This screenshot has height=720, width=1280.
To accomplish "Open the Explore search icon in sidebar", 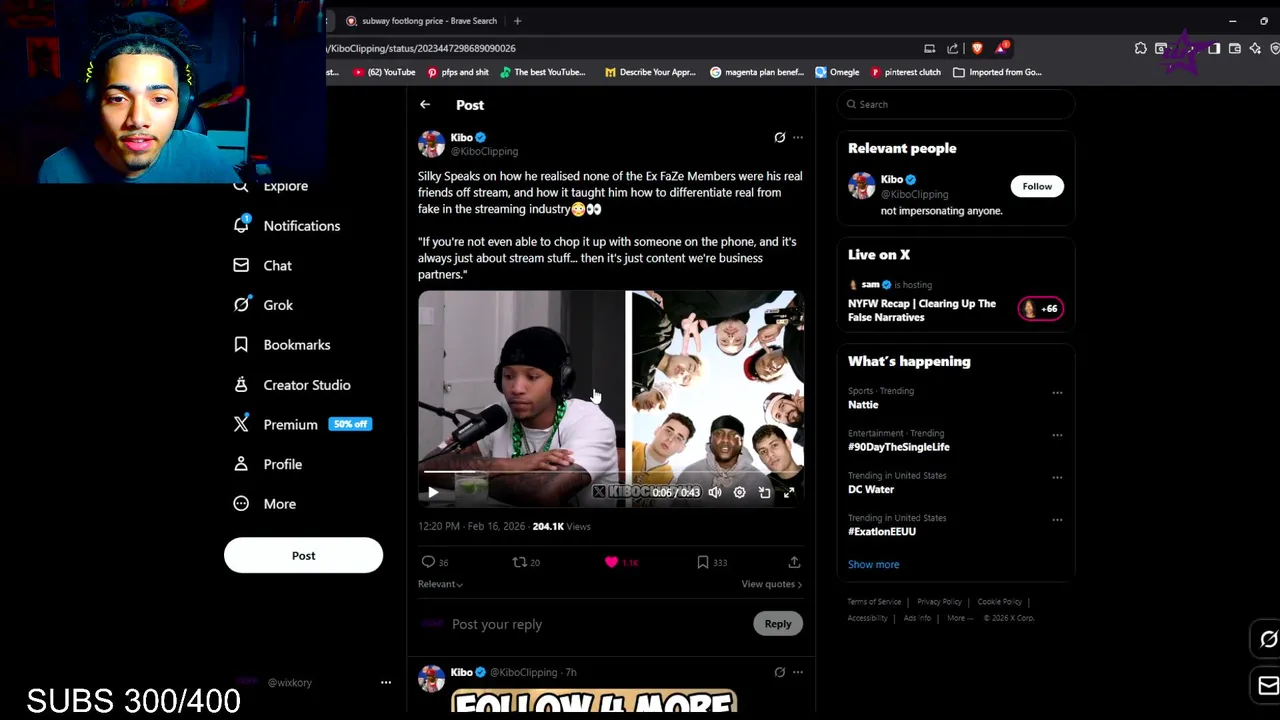I will pos(241,186).
